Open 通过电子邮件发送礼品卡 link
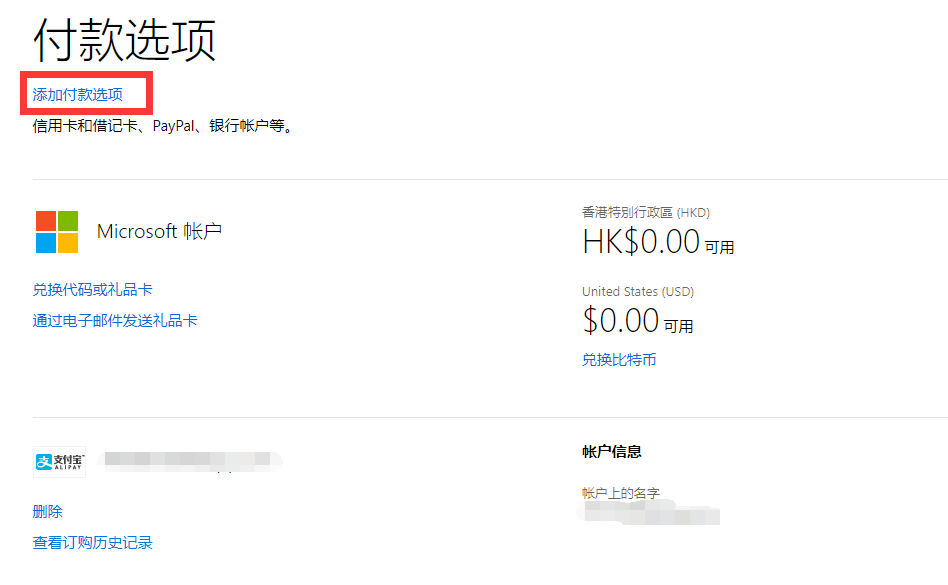Viewport: 948px width, 585px height. tap(113, 319)
